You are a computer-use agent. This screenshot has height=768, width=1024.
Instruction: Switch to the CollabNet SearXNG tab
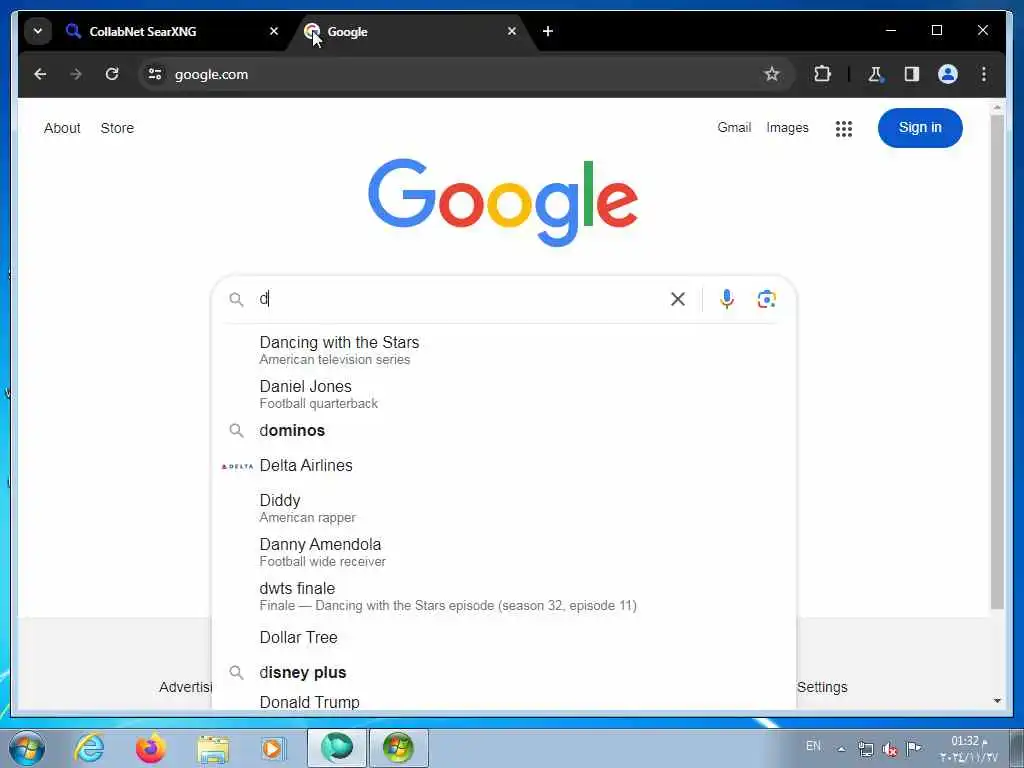click(x=171, y=31)
